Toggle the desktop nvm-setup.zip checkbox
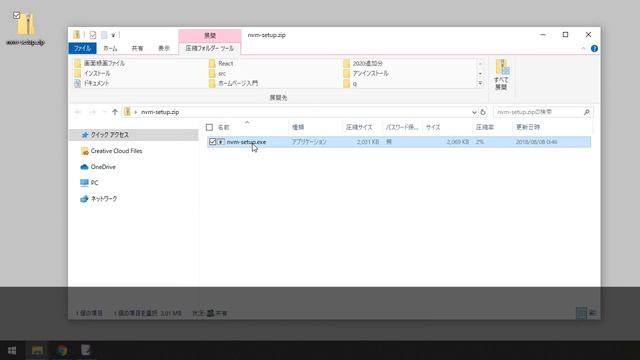Image resolution: width=640 pixels, height=360 pixels. coord(16,16)
